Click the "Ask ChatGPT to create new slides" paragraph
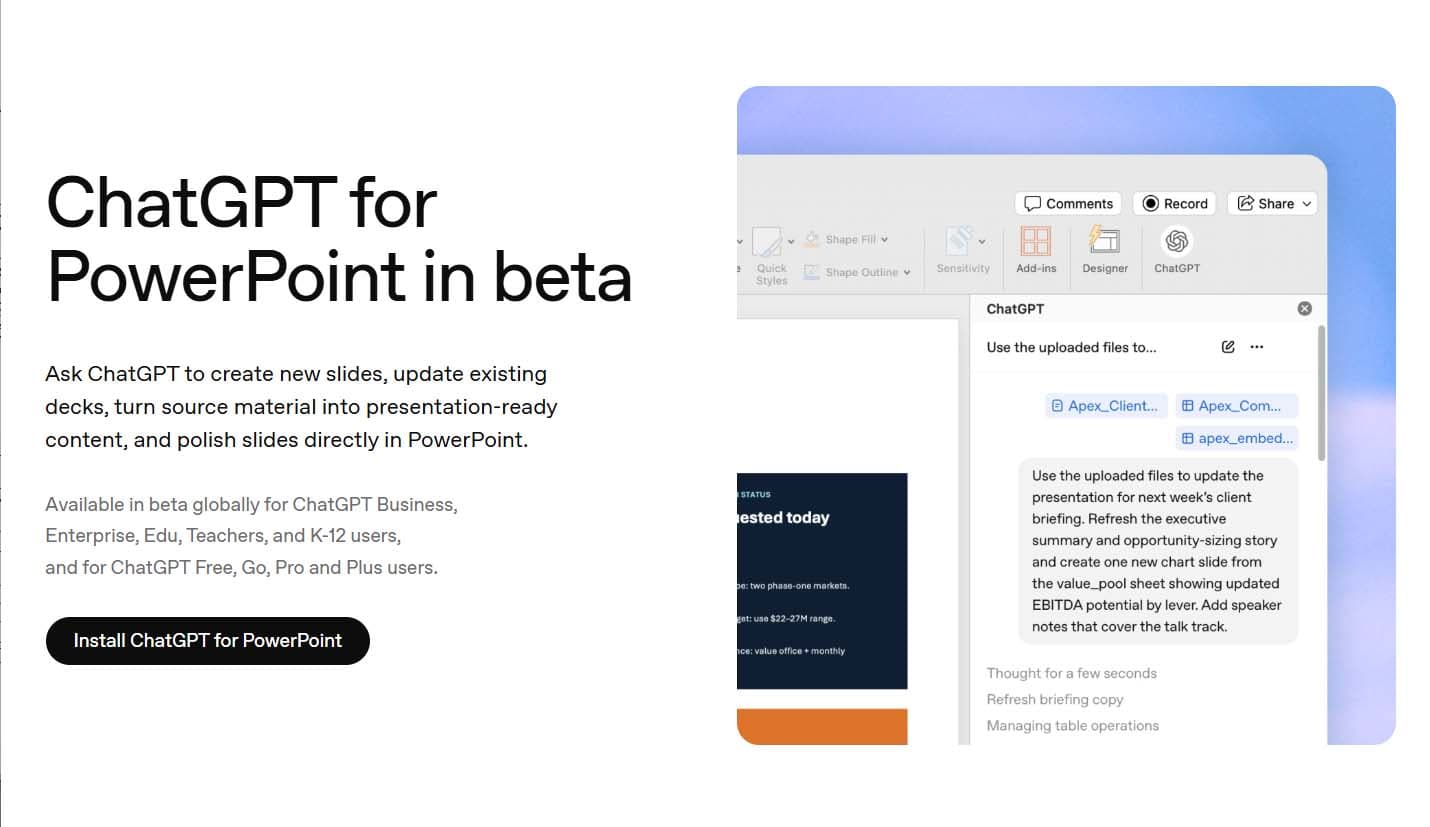This screenshot has width=1430, height=827. (301, 406)
